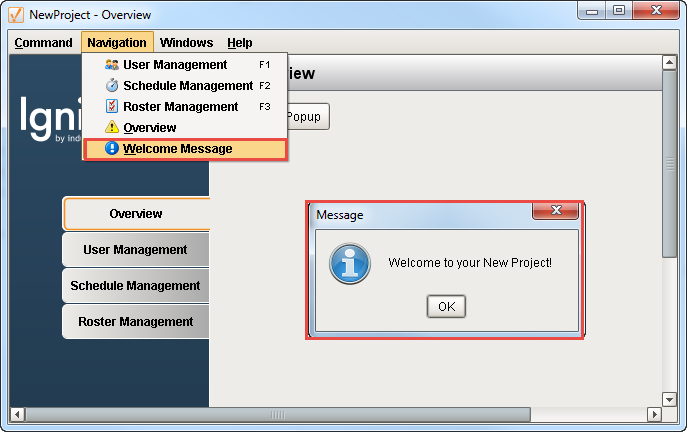687x432 pixels.
Task: Select Overview tab in the sidebar
Action: [x=136, y=214]
